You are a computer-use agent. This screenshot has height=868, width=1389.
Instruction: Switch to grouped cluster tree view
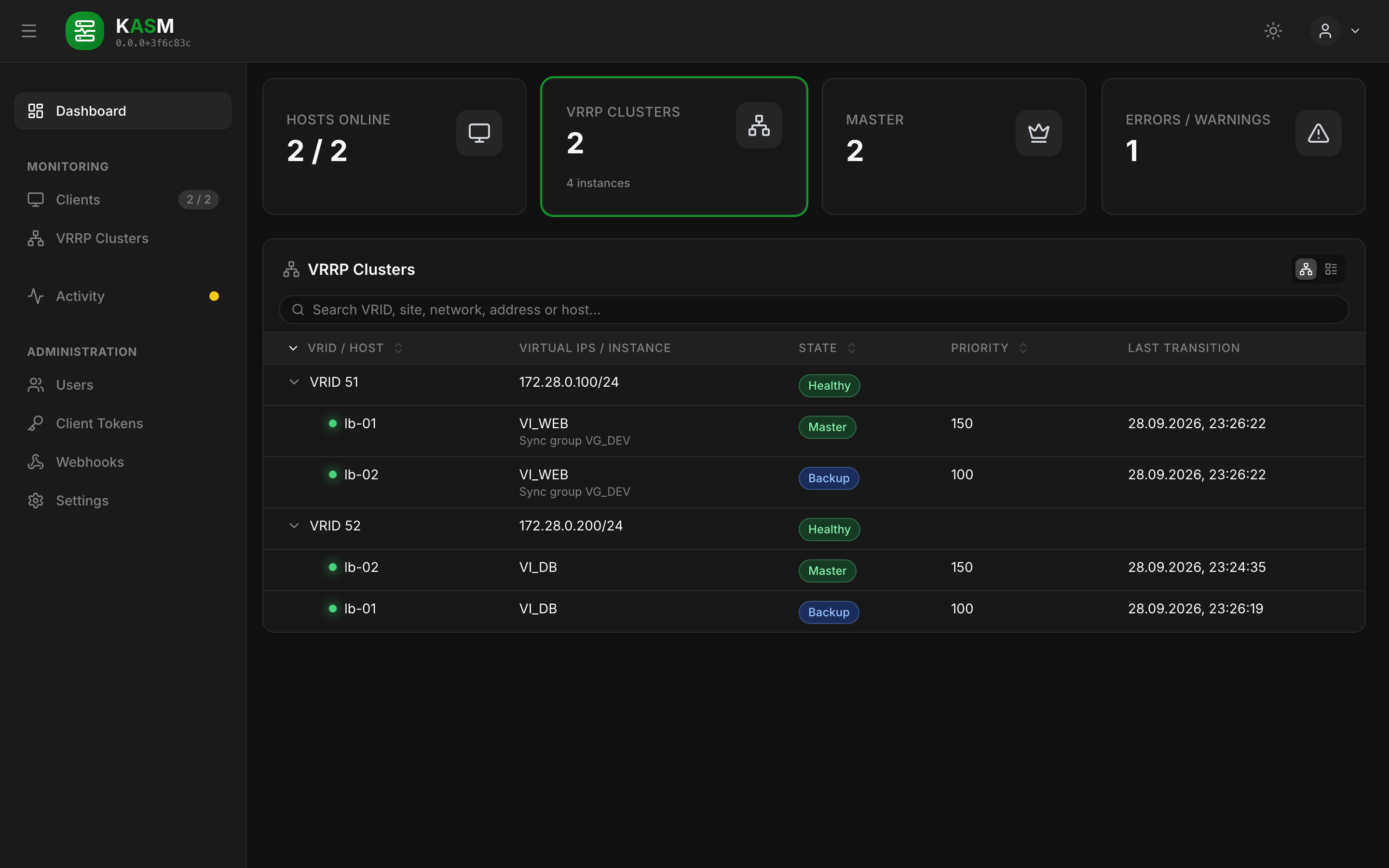tap(1306, 269)
